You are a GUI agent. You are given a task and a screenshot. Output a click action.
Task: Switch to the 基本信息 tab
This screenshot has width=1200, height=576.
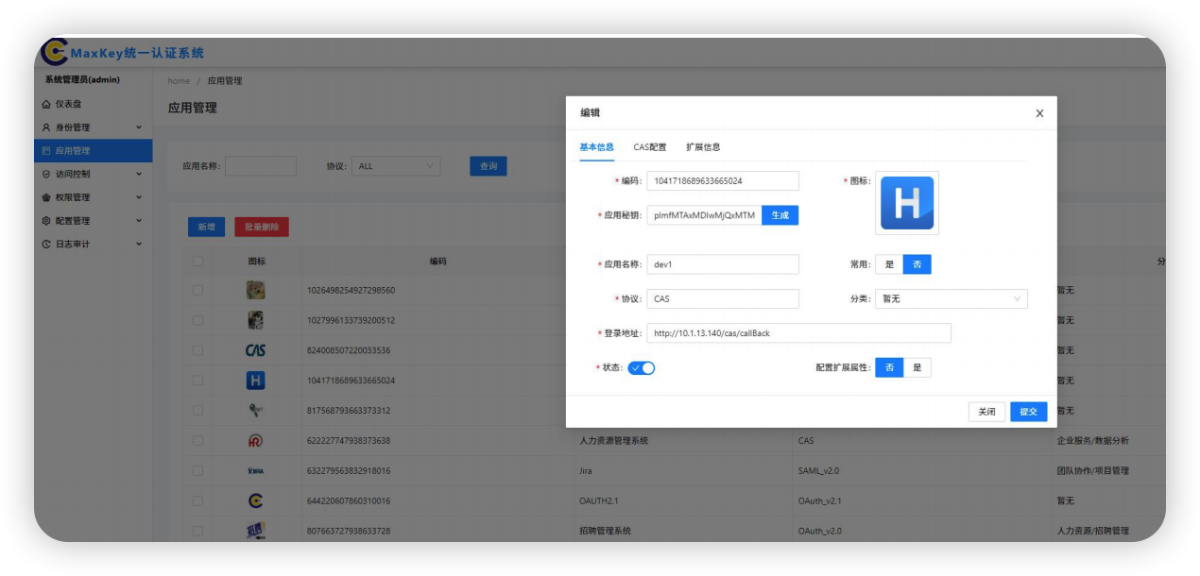coord(597,147)
